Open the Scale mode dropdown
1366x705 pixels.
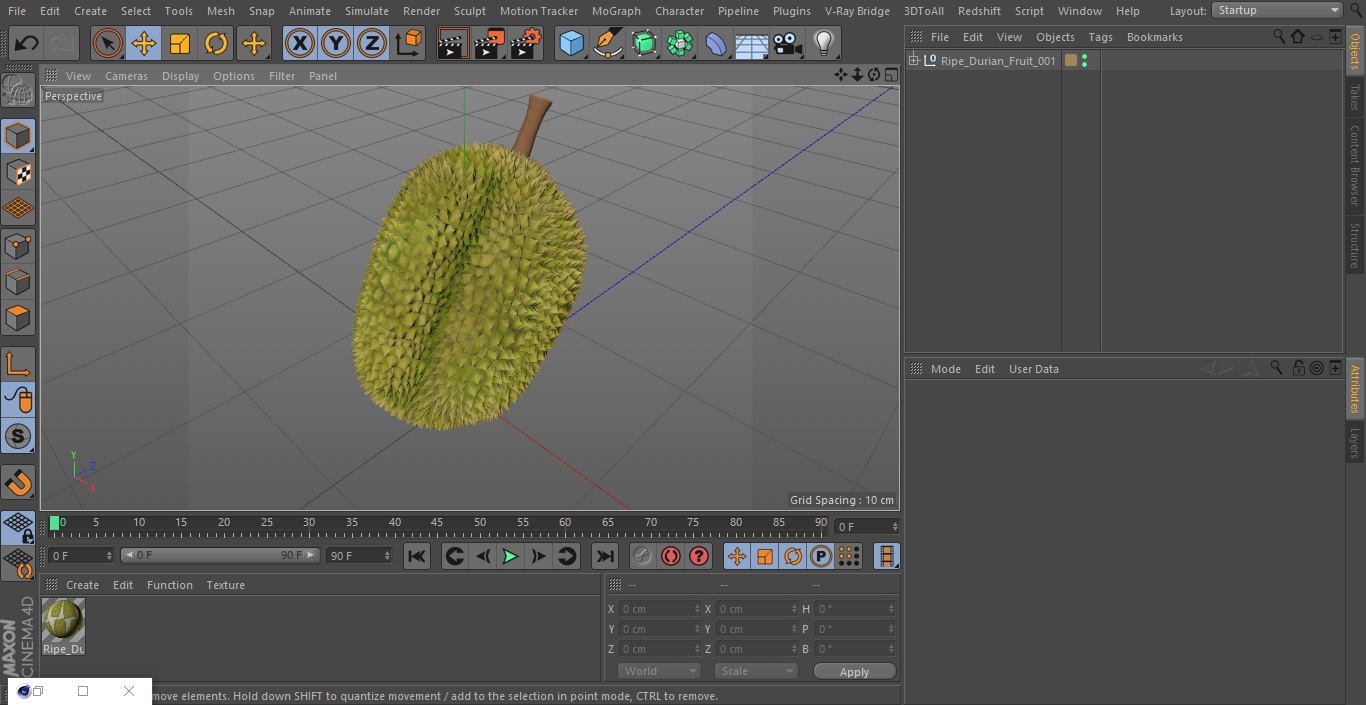[755, 671]
